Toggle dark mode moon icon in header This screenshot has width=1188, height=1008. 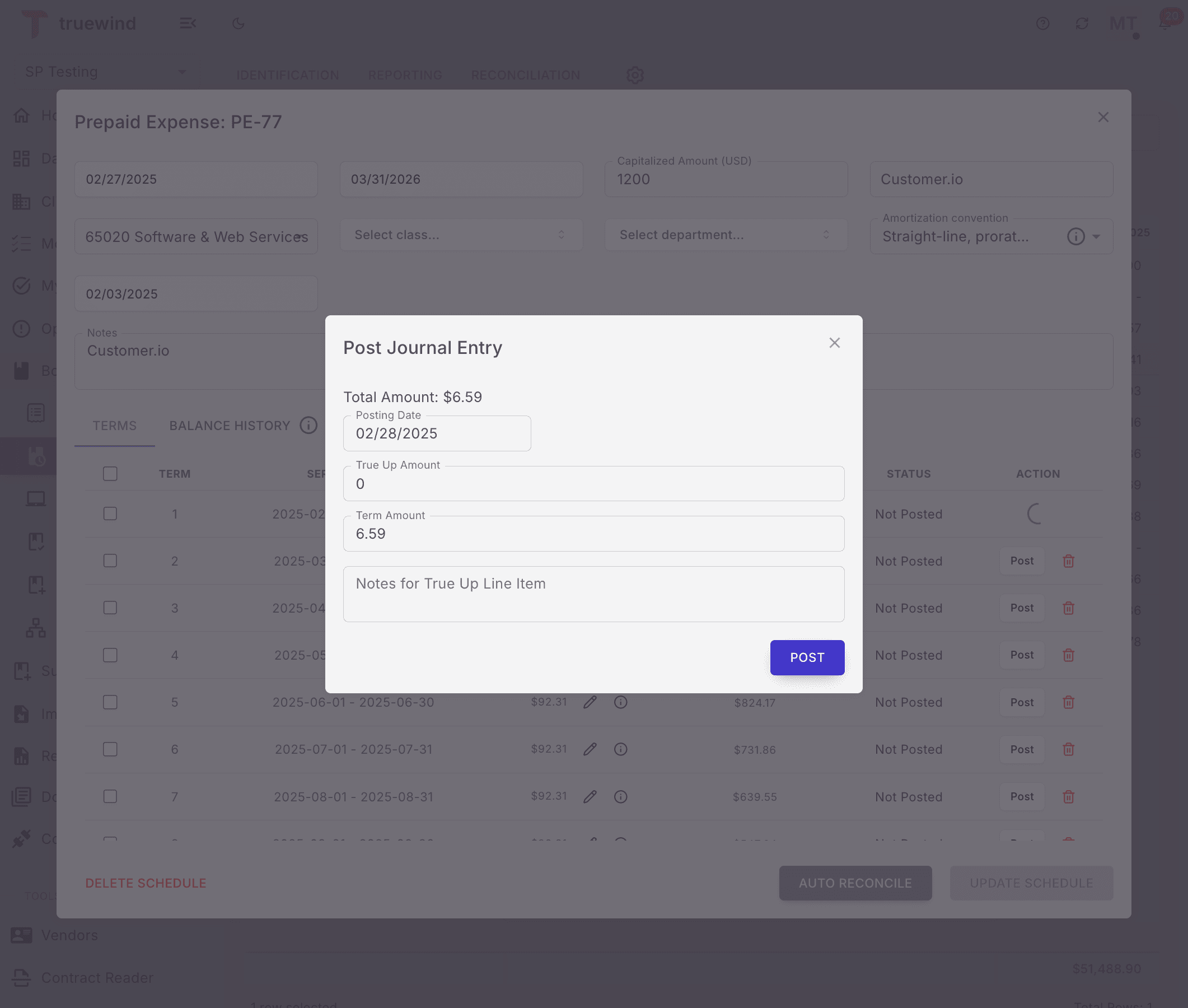point(238,24)
